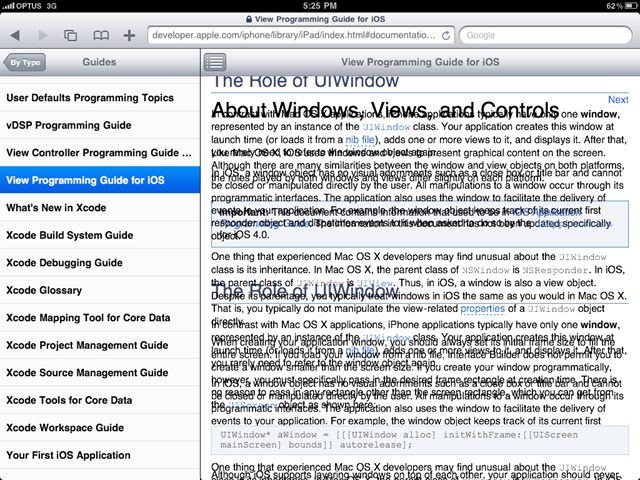The image size is (640, 480).
Task: Open the bookmarks book icon
Action: click(x=101, y=36)
